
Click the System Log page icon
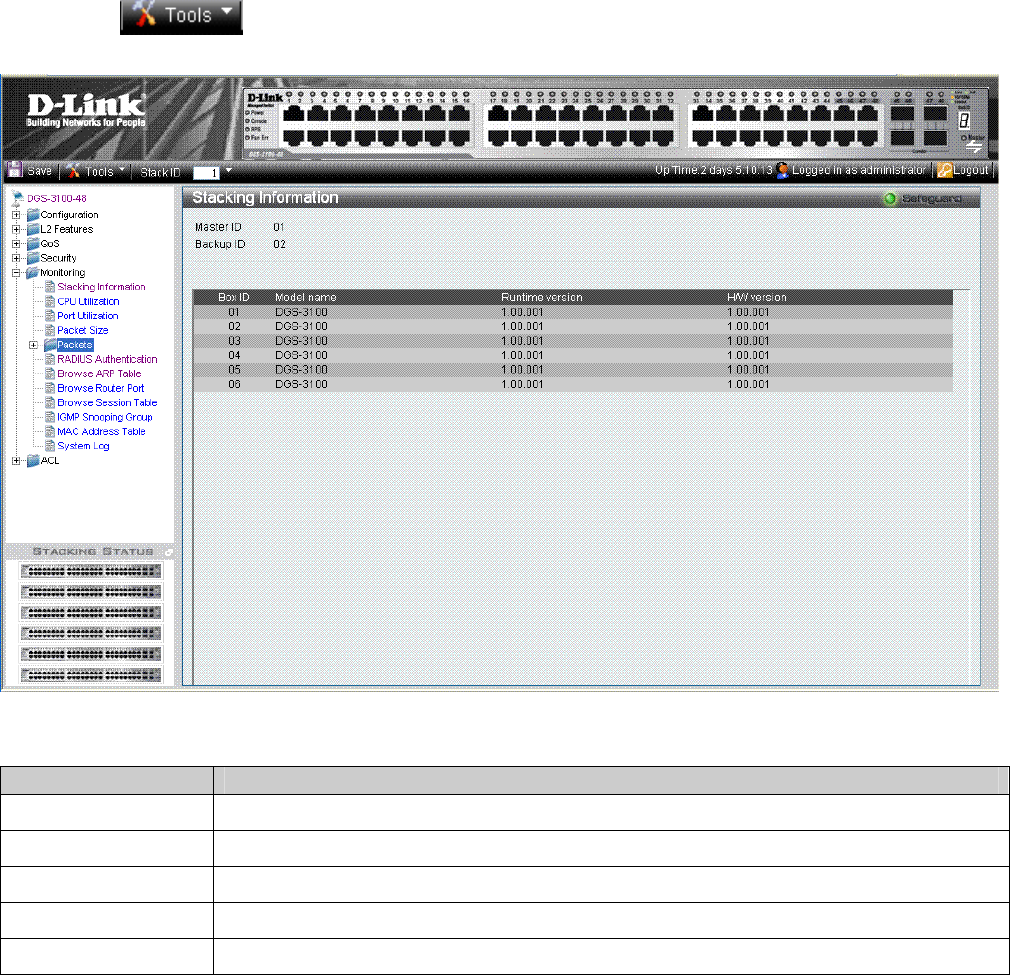50,446
